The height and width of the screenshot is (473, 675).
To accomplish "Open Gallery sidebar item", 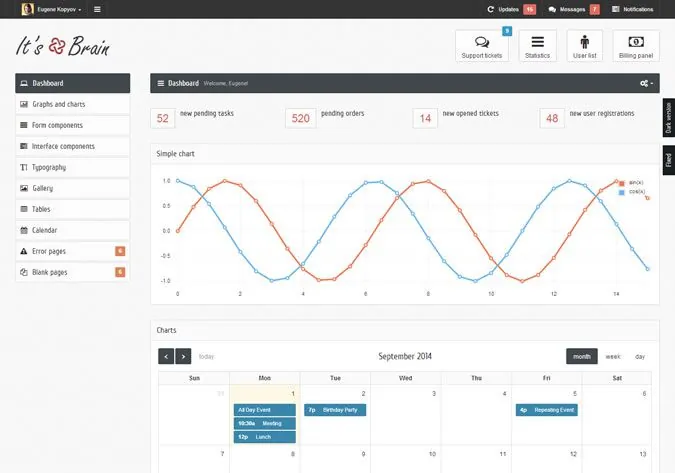I will tap(73, 188).
